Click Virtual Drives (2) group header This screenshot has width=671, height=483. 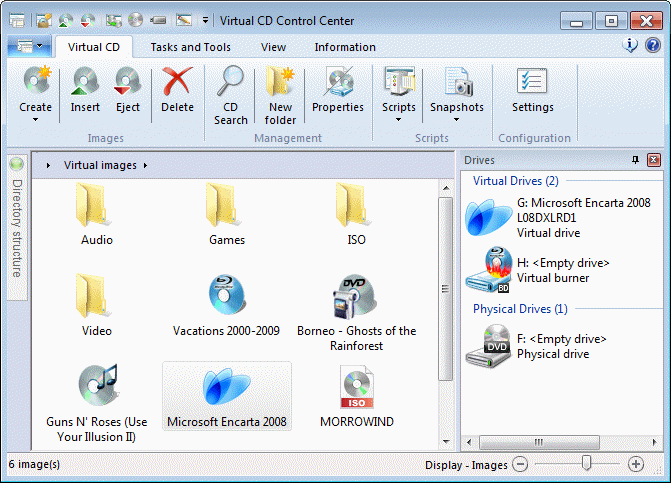pyautogui.click(x=516, y=181)
